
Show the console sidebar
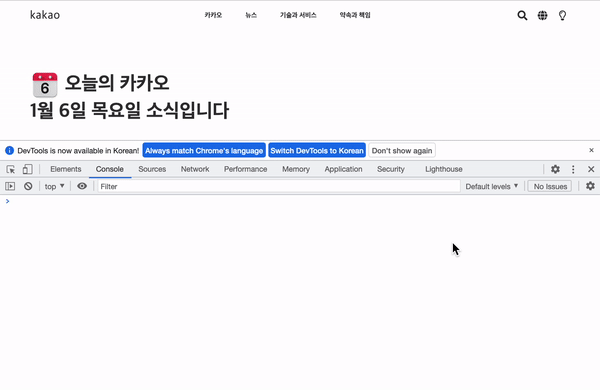pos(10,186)
